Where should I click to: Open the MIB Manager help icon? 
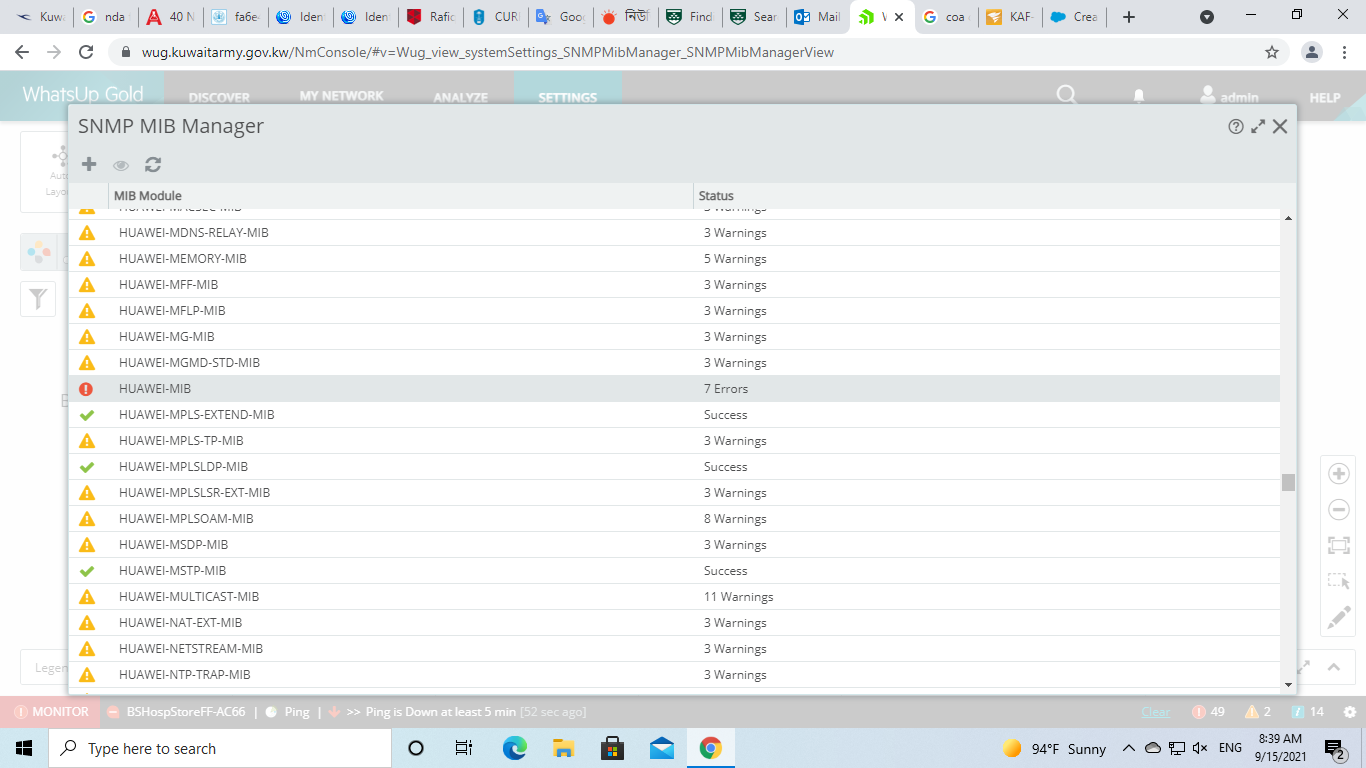point(1236,127)
